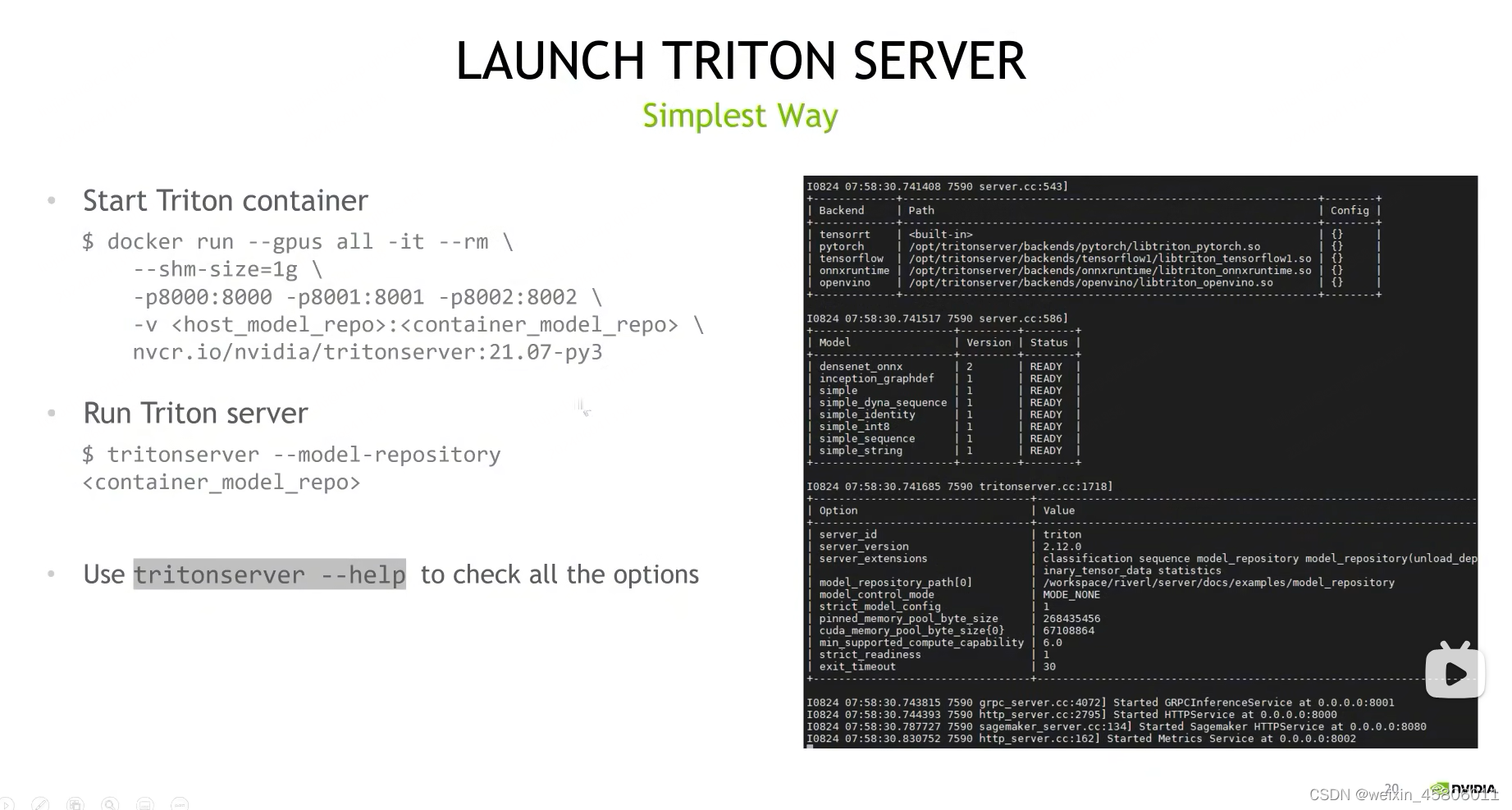Image resolution: width=1512 pixels, height=810 pixels.
Task: Click the libtriton_tensorflow1.so path
Action: point(1110,259)
